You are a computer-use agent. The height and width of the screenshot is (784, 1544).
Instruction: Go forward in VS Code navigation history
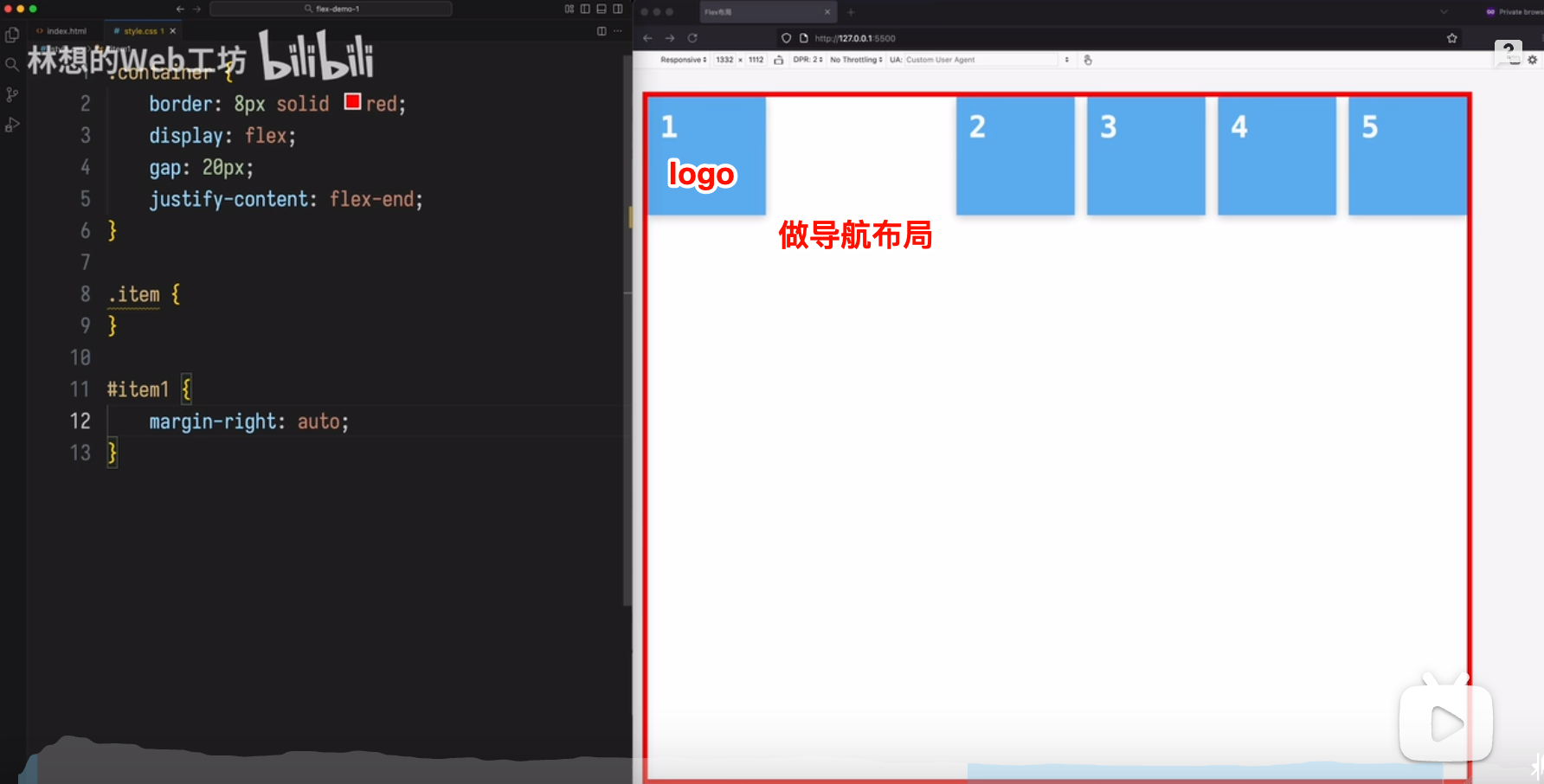196,9
